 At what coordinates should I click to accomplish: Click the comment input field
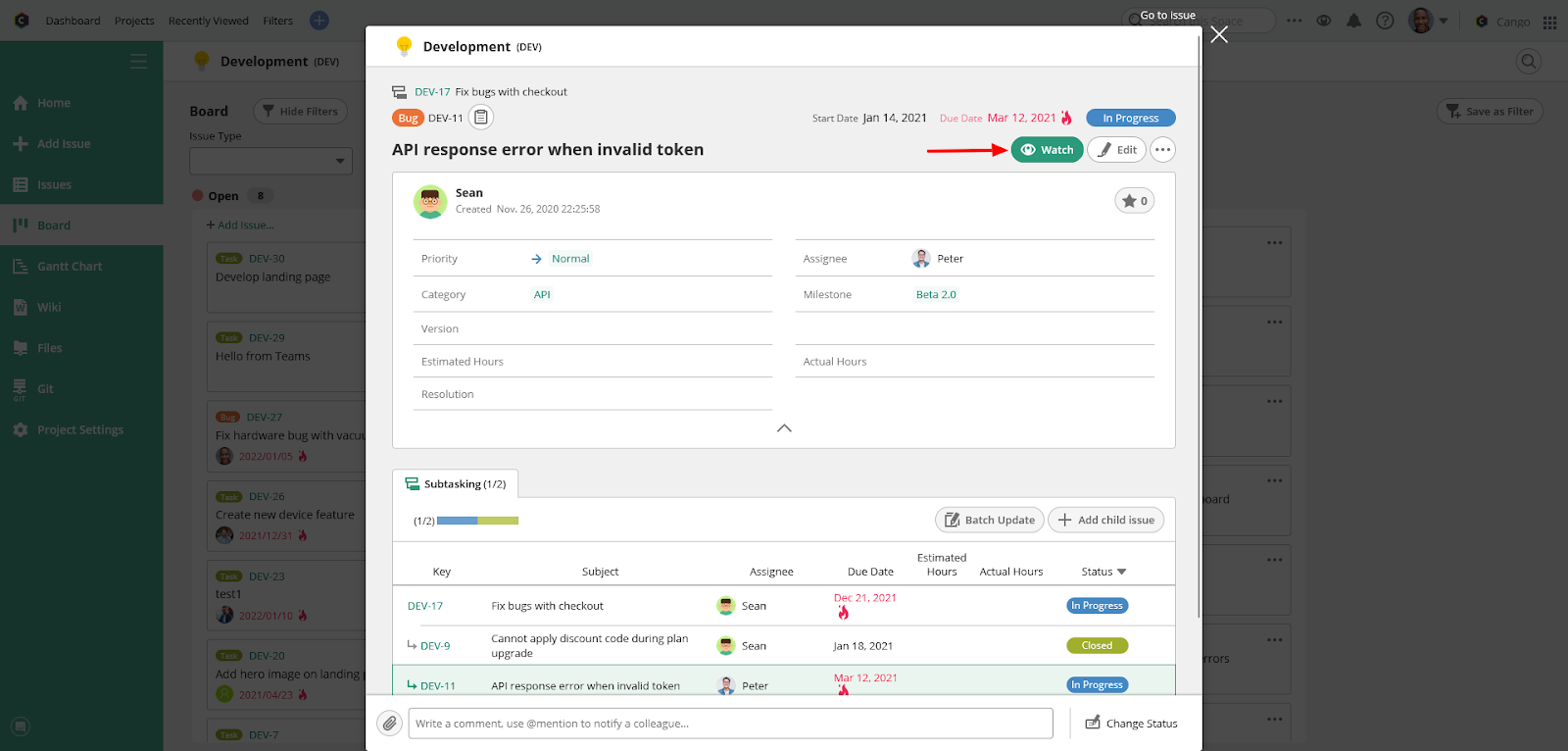(730, 724)
